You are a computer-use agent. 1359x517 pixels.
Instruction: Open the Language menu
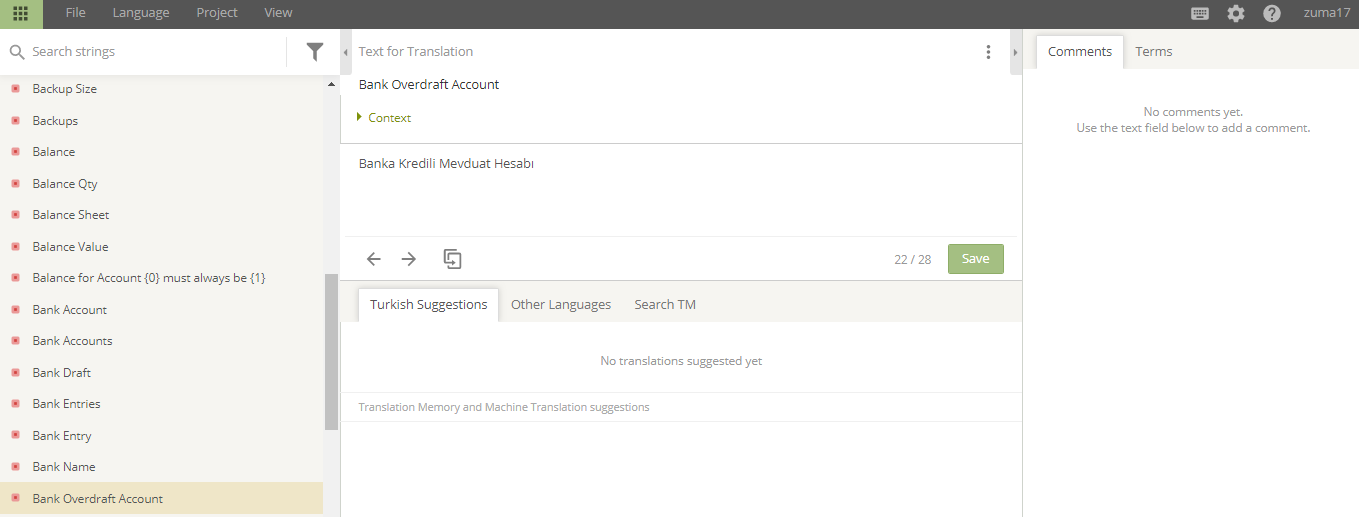pyautogui.click(x=141, y=13)
